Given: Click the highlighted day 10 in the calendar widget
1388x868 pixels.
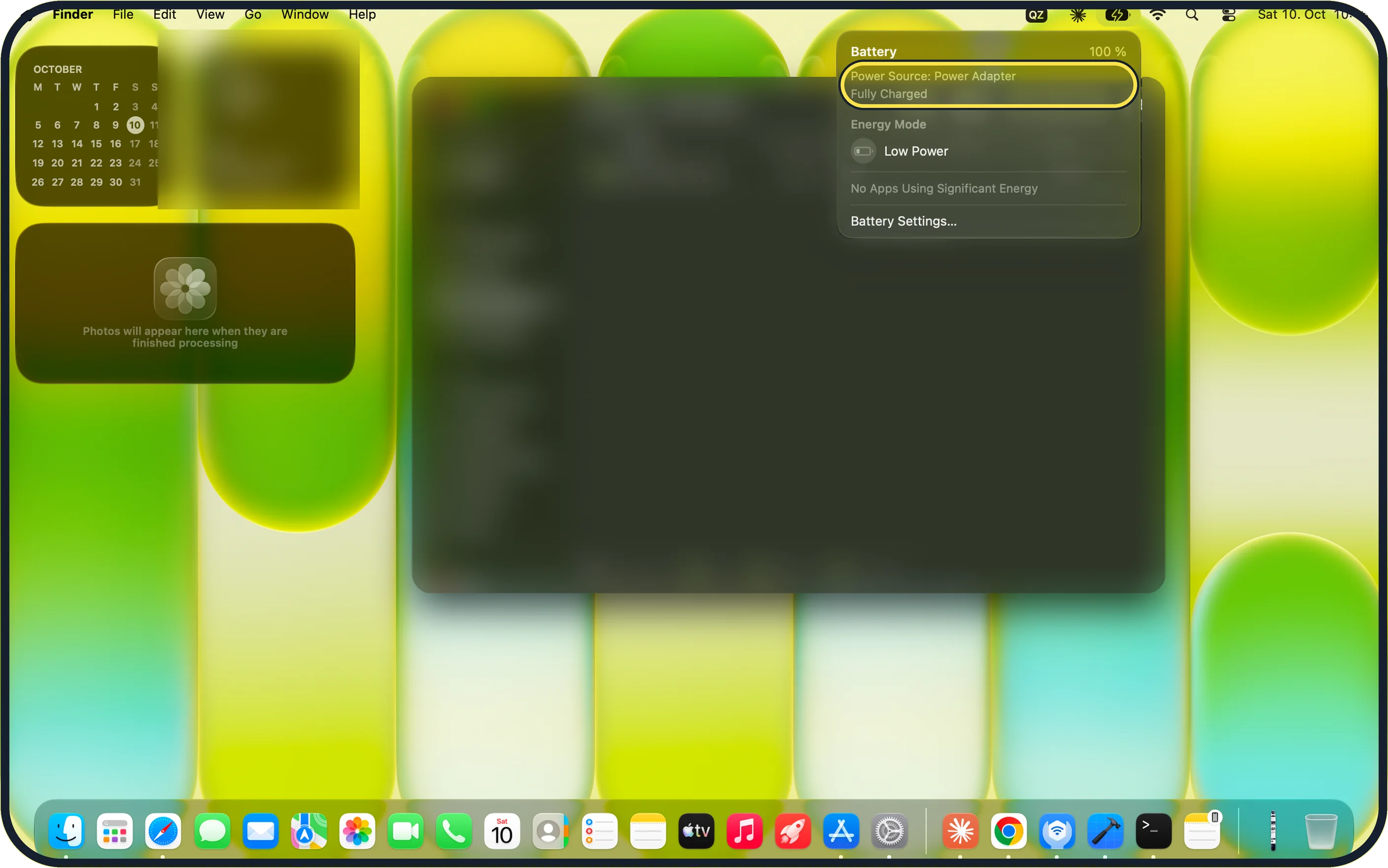Looking at the screenshot, I should [x=135, y=125].
